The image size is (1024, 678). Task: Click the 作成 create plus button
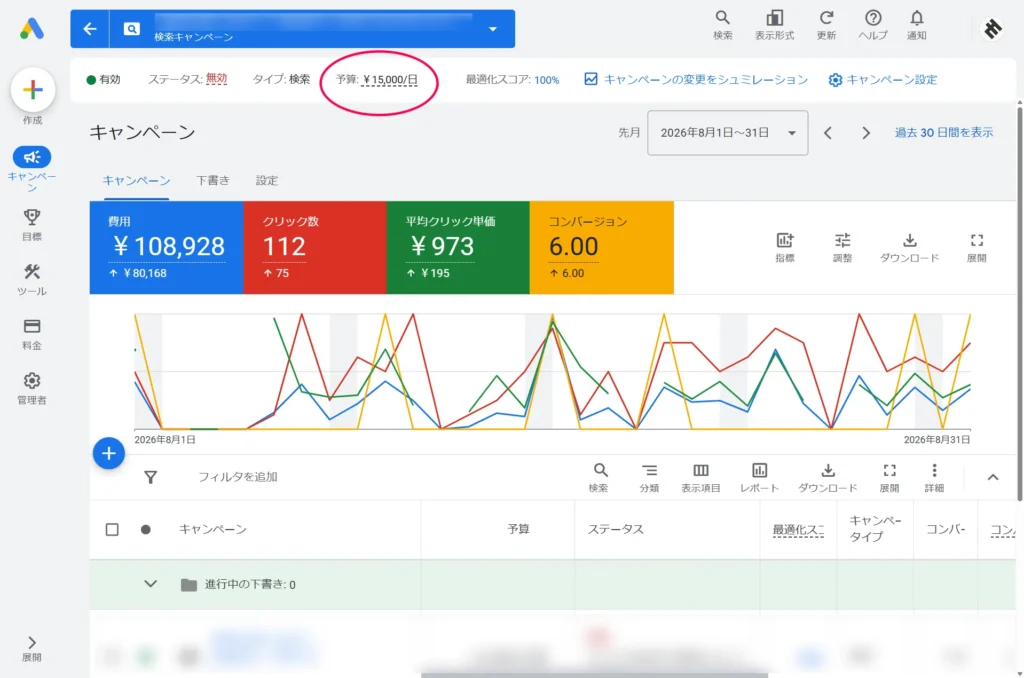click(x=33, y=89)
